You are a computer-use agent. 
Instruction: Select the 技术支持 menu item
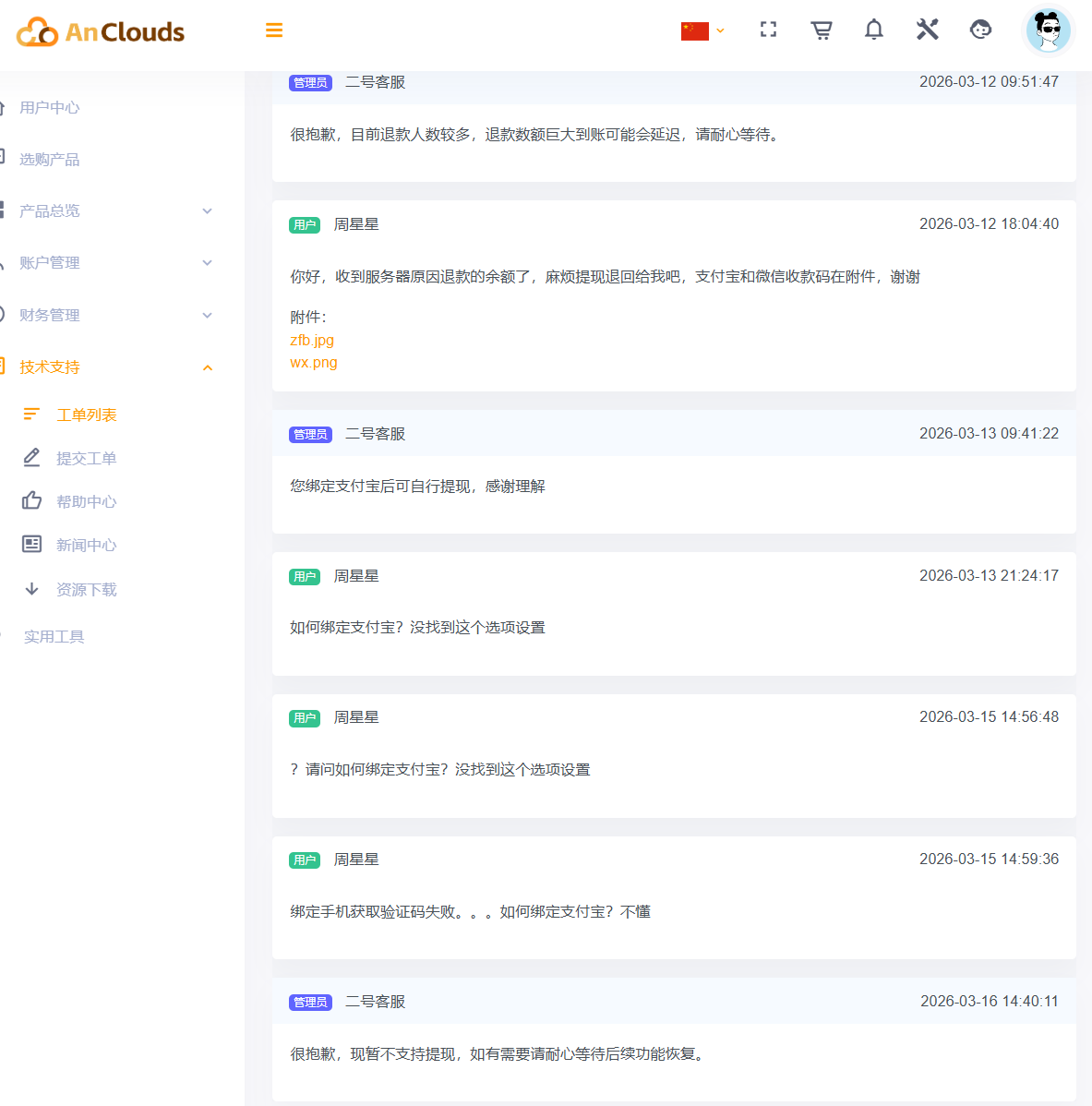point(49,367)
